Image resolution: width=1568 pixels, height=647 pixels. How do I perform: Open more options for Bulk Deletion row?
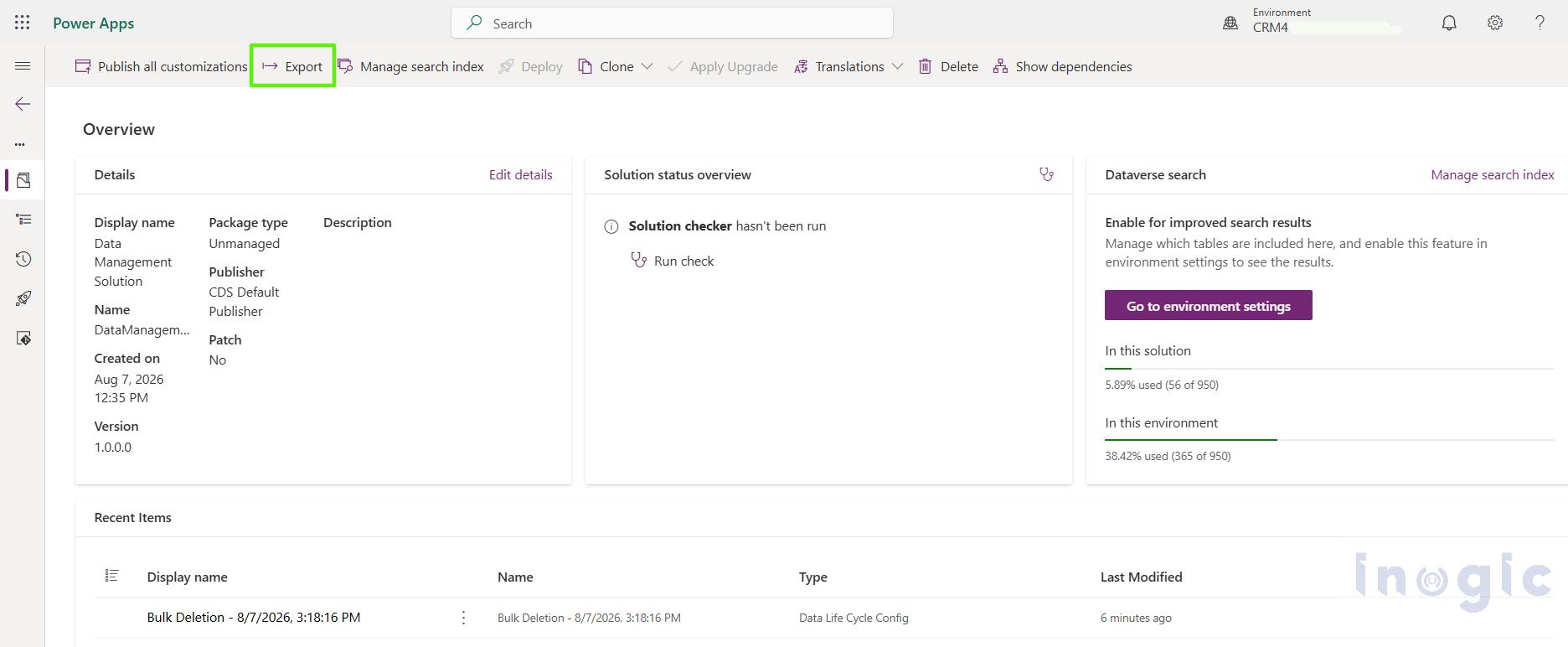463,618
